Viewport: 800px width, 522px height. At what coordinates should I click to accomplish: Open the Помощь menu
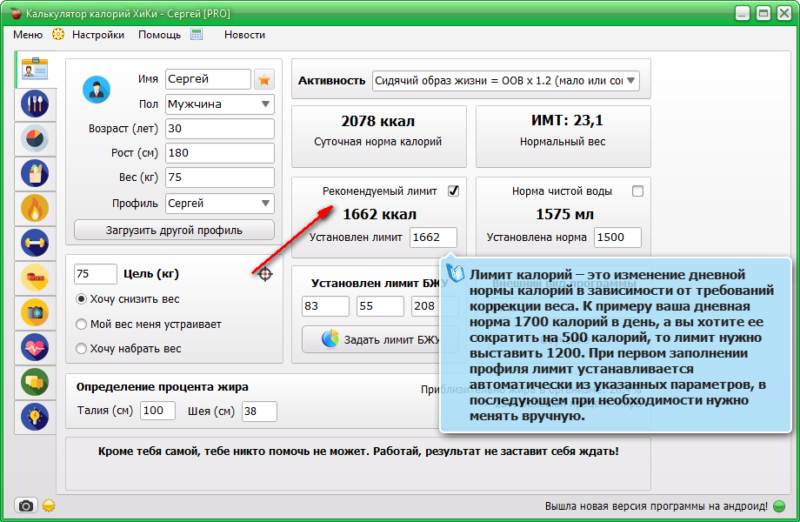pyautogui.click(x=159, y=34)
